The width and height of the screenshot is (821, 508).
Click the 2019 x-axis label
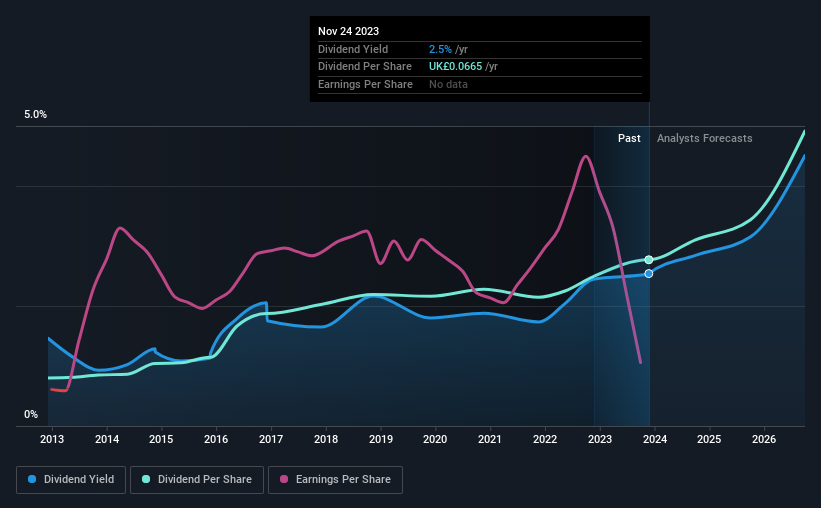tap(381, 439)
